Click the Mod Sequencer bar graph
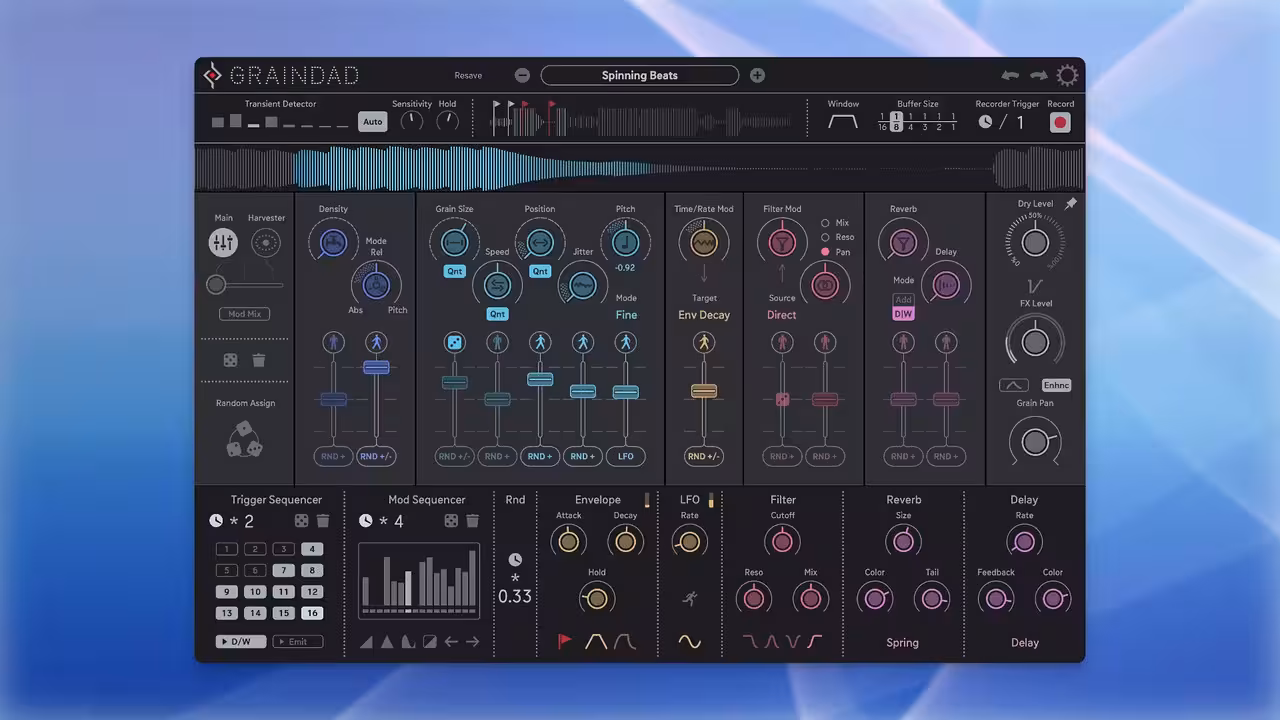The height and width of the screenshot is (720, 1280). [x=419, y=581]
